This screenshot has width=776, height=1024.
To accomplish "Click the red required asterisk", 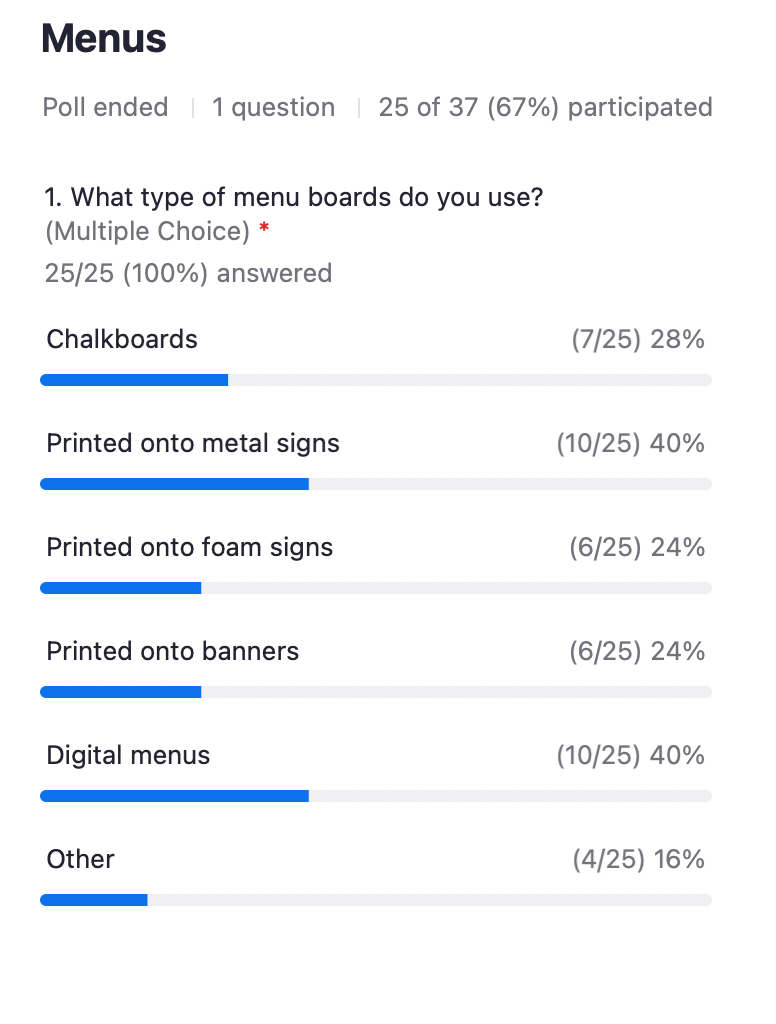I will (264, 230).
